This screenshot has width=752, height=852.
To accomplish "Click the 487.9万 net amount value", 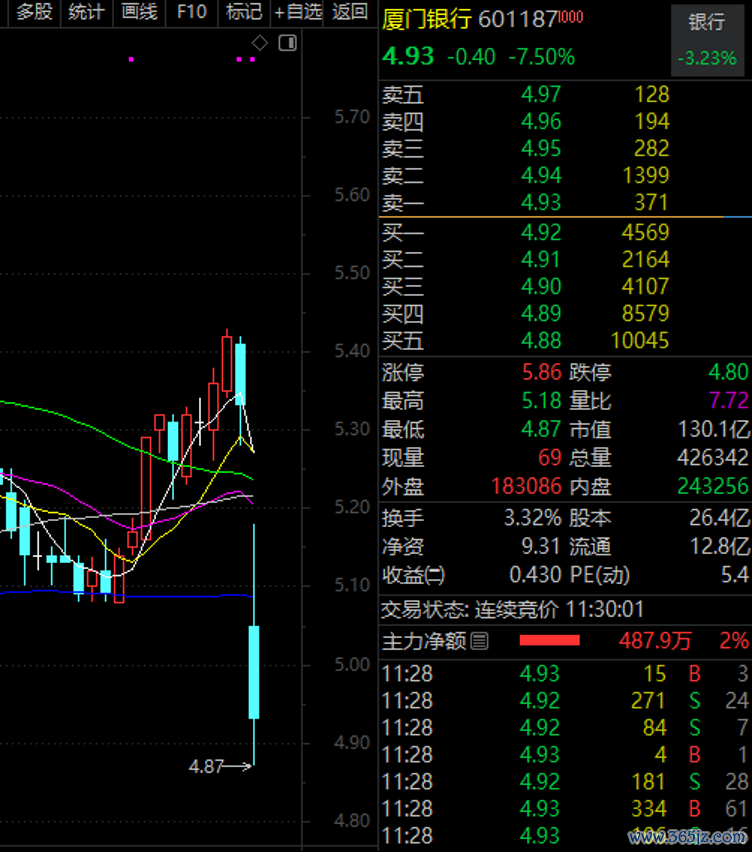I will click(655, 641).
